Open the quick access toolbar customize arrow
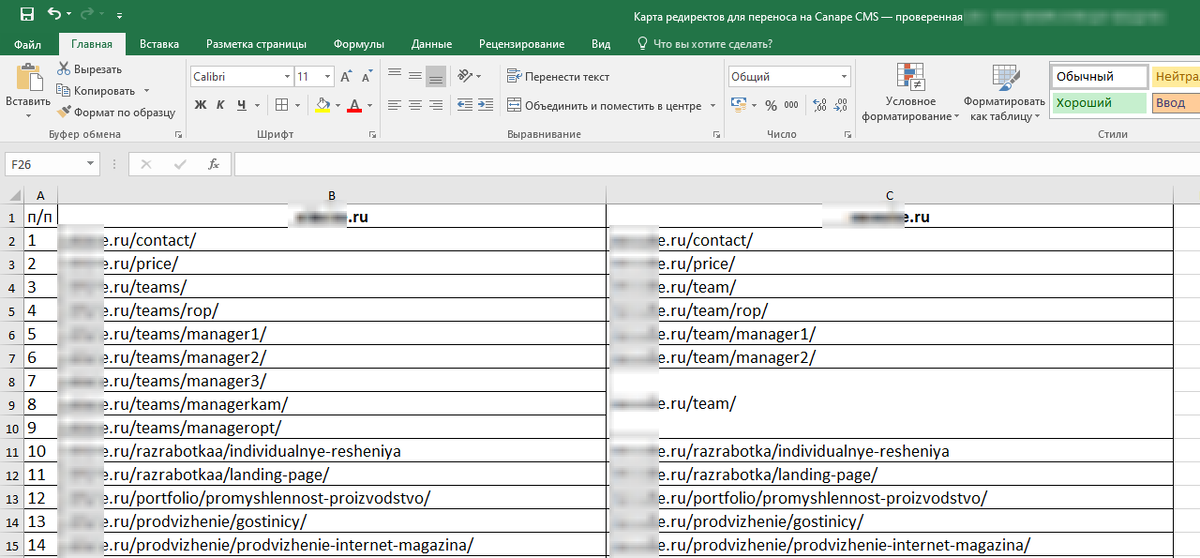1200x558 pixels. pos(120,16)
